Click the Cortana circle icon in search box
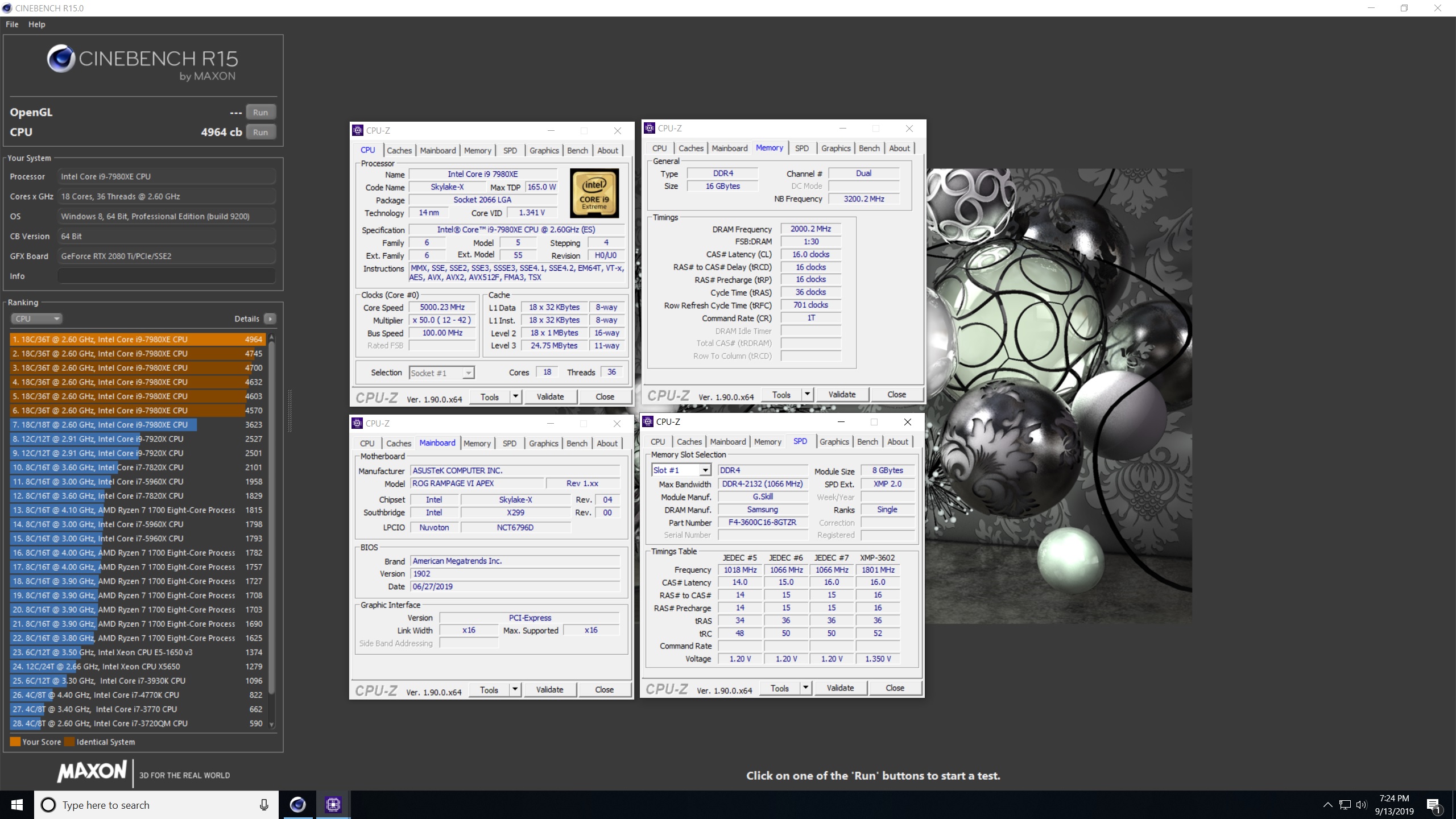Viewport: 1456px width, 819px height. tap(49, 805)
